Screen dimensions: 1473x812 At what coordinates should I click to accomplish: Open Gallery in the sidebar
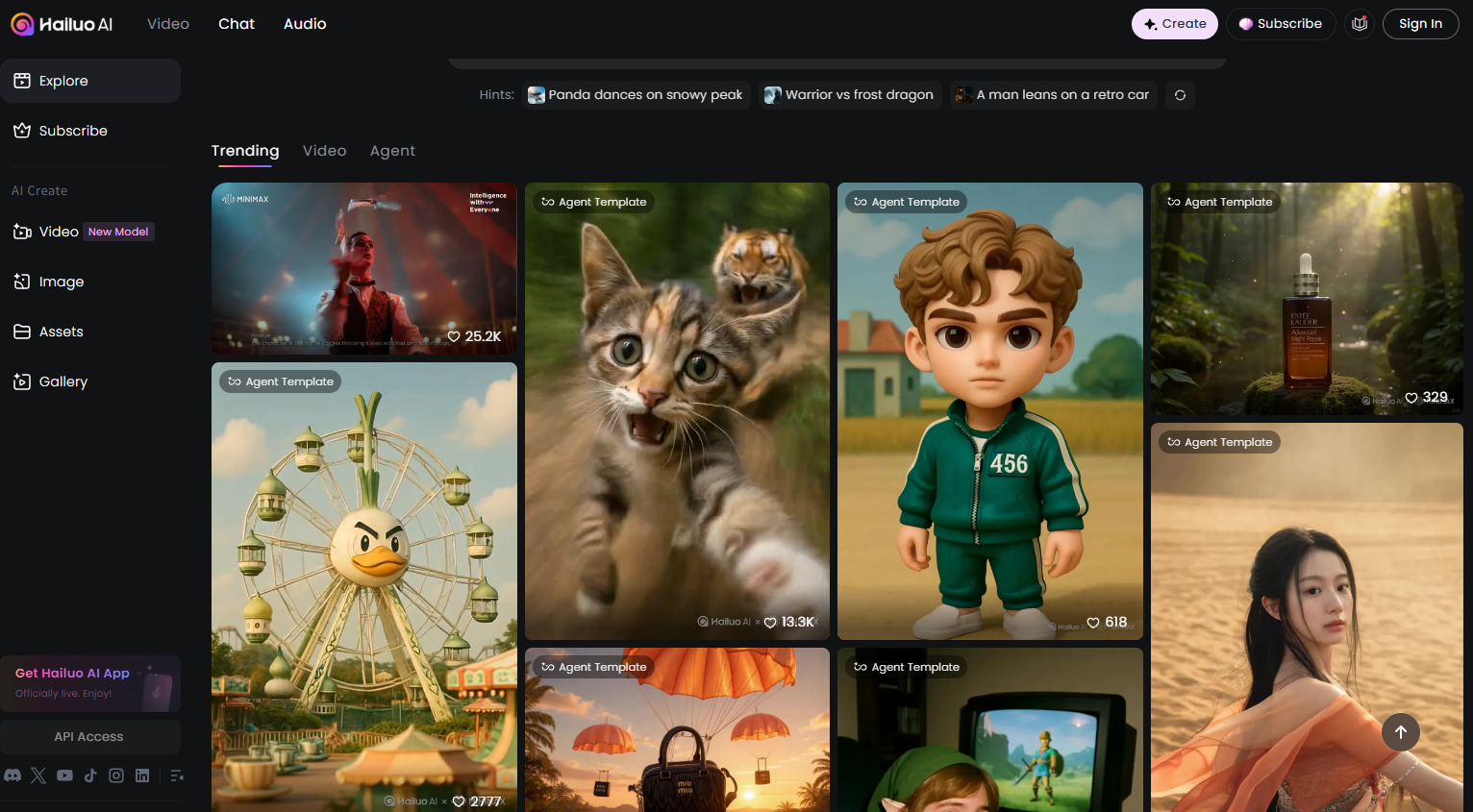pyautogui.click(x=90, y=381)
